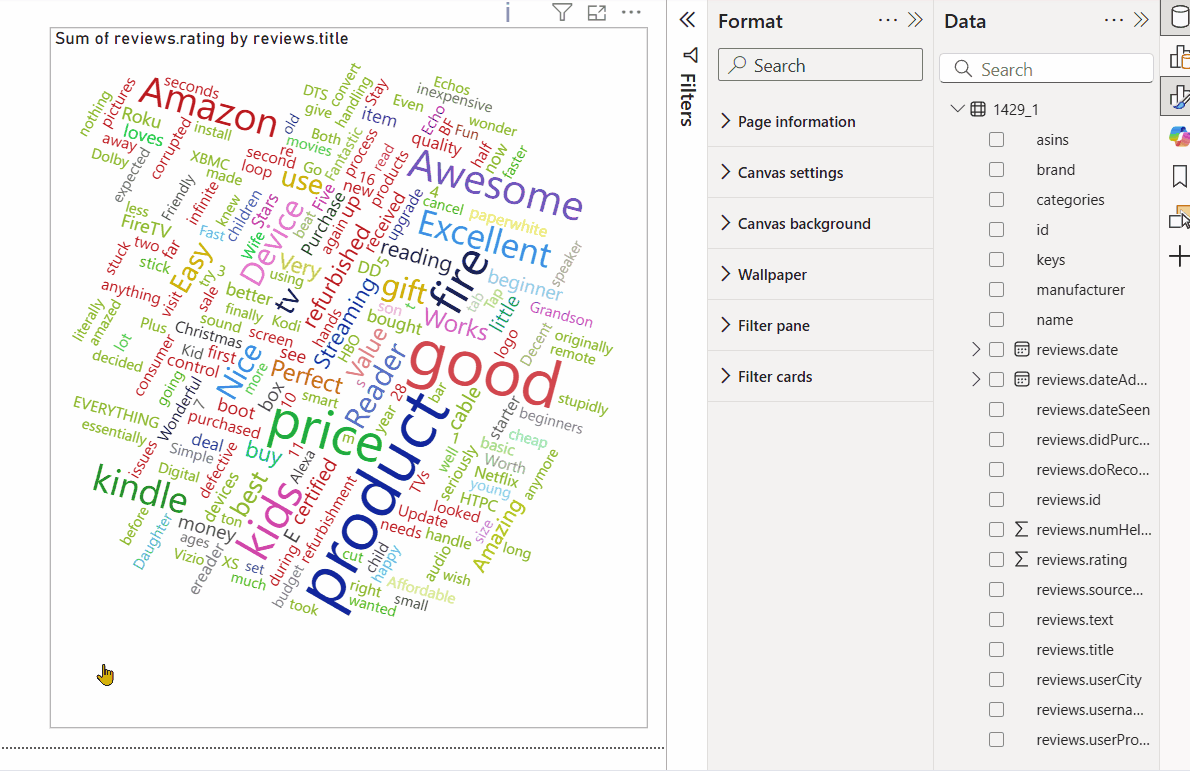Select the Data pane cylinder icon
This screenshot has height=771, width=1190.
[1178, 17]
